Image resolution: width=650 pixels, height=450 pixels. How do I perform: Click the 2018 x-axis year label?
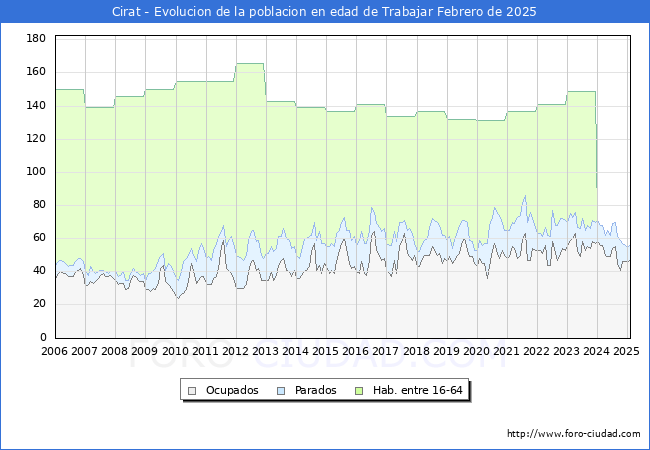(416, 351)
